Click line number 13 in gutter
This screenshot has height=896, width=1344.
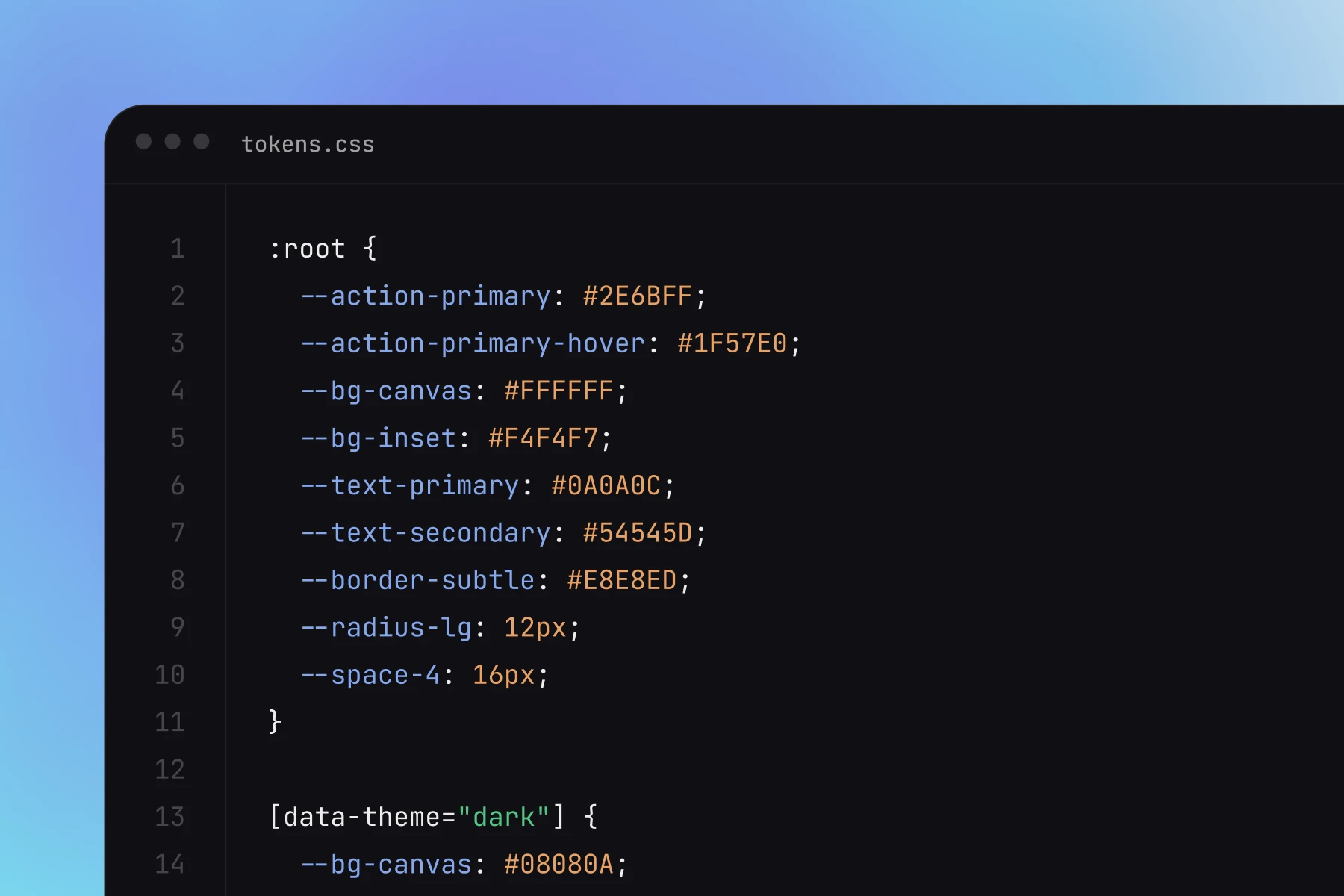click(x=169, y=817)
